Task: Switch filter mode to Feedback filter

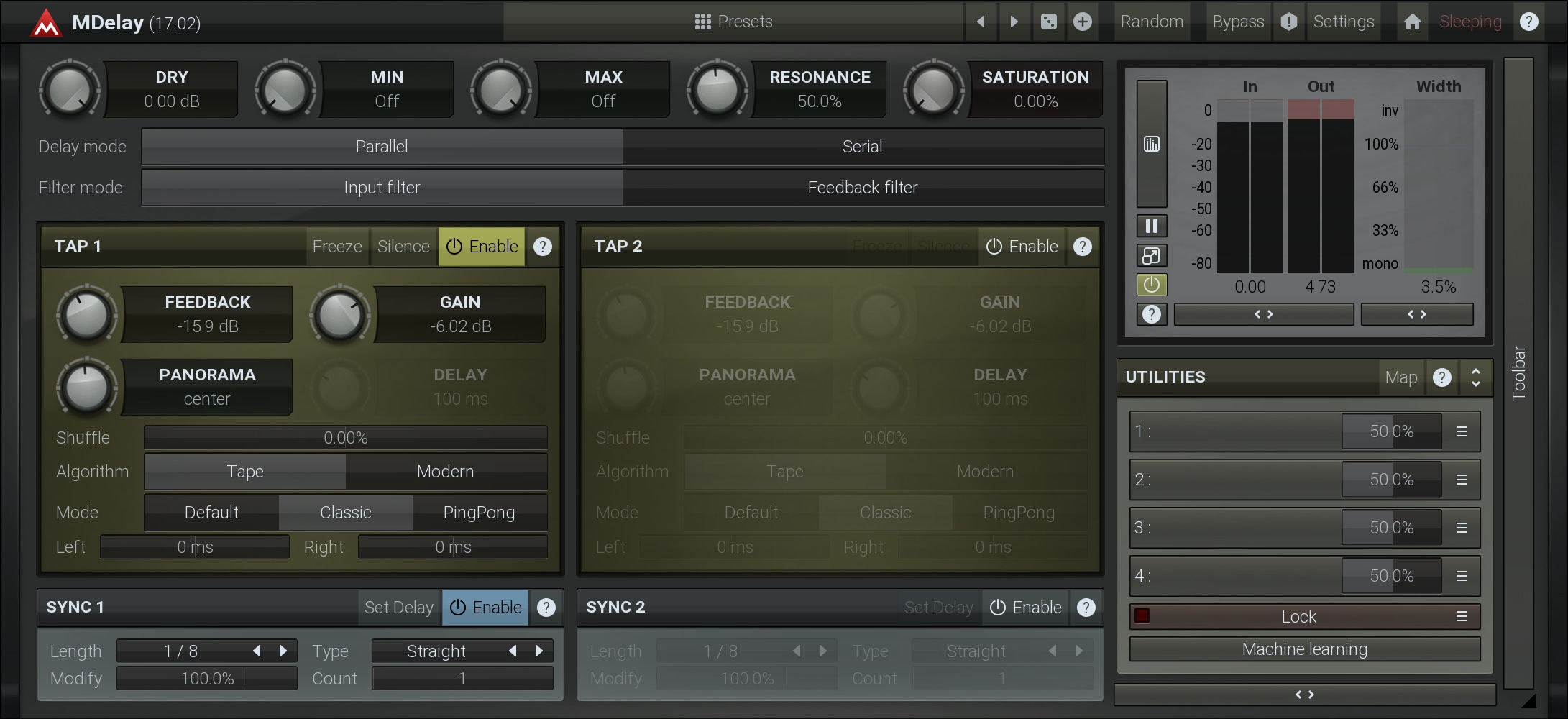Action: (x=862, y=188)
